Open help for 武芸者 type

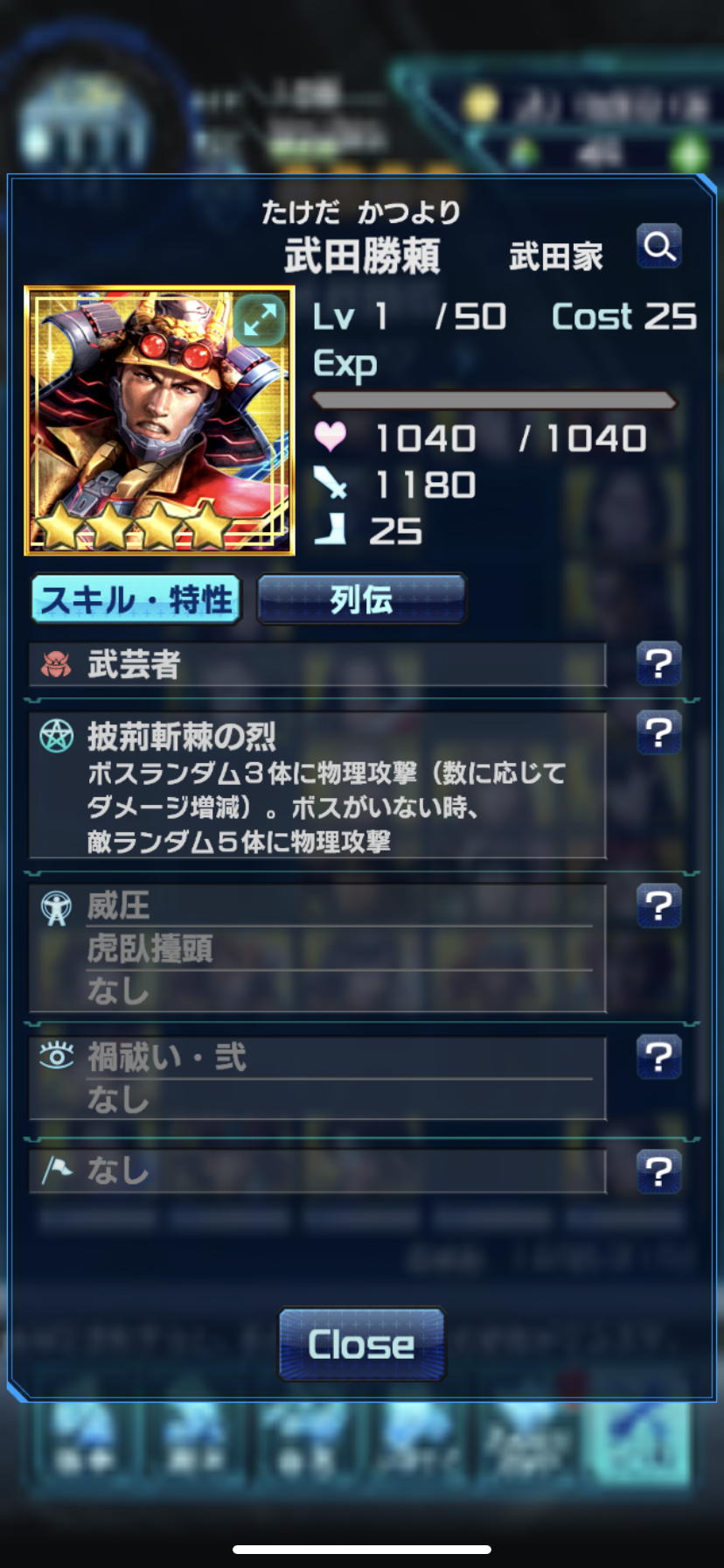click(659, 664)
